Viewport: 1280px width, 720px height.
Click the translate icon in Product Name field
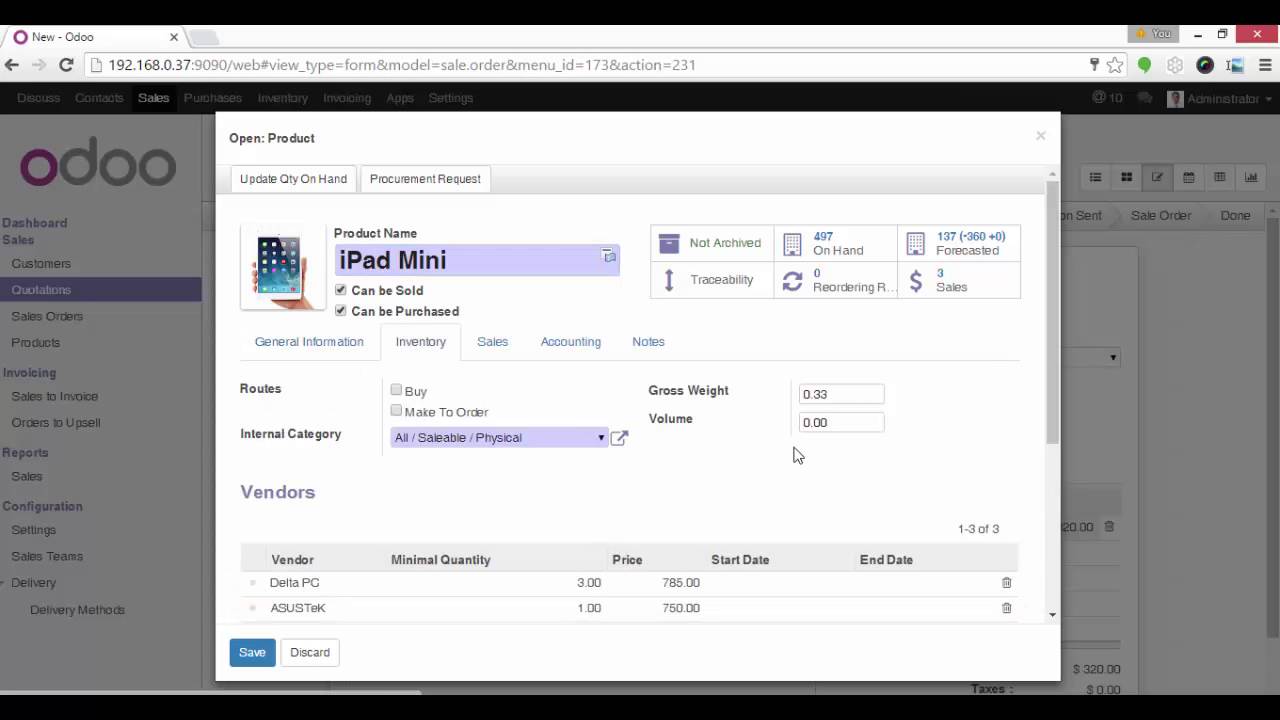tap(609, 256)
